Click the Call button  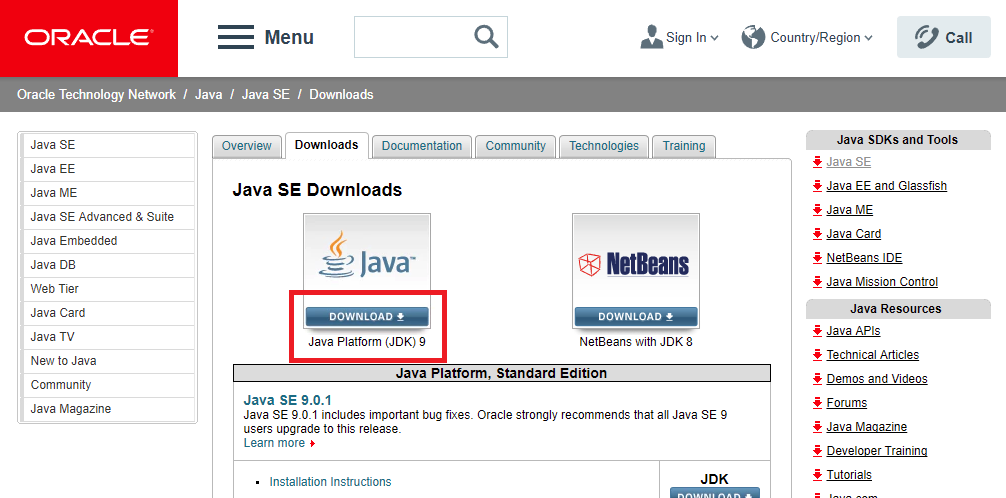pos(944,37)
